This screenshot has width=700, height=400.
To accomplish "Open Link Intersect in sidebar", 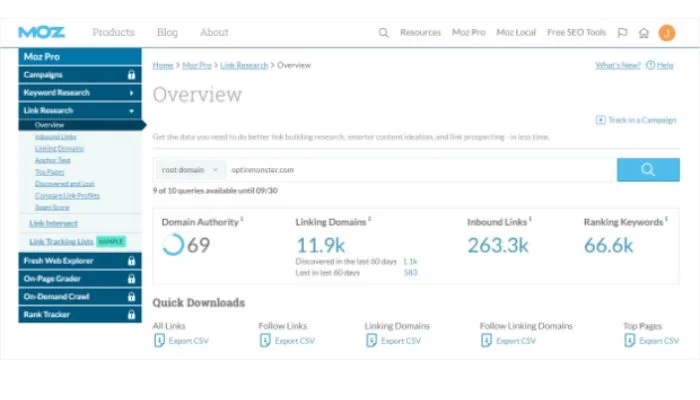I will (x=53, y=223).
